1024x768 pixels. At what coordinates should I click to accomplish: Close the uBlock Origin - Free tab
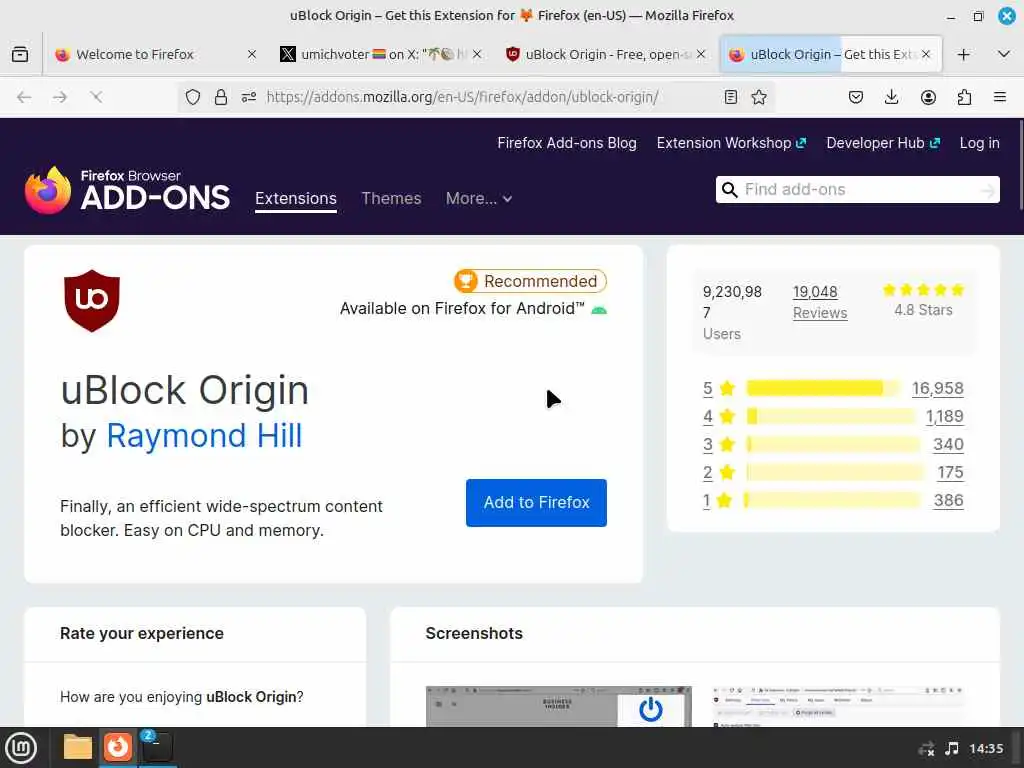(x=701, y=54)
